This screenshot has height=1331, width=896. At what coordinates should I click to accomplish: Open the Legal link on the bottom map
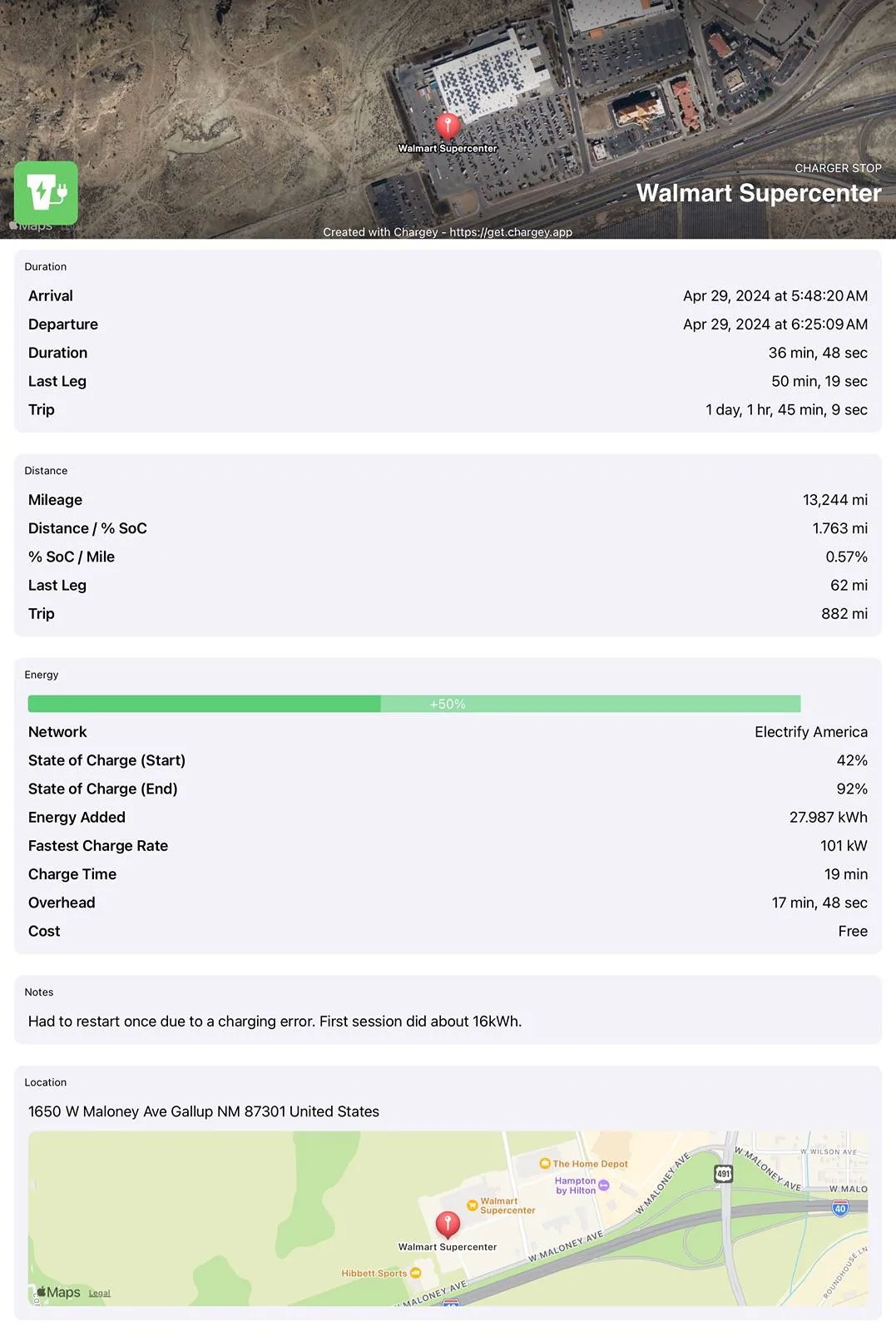100,1293
